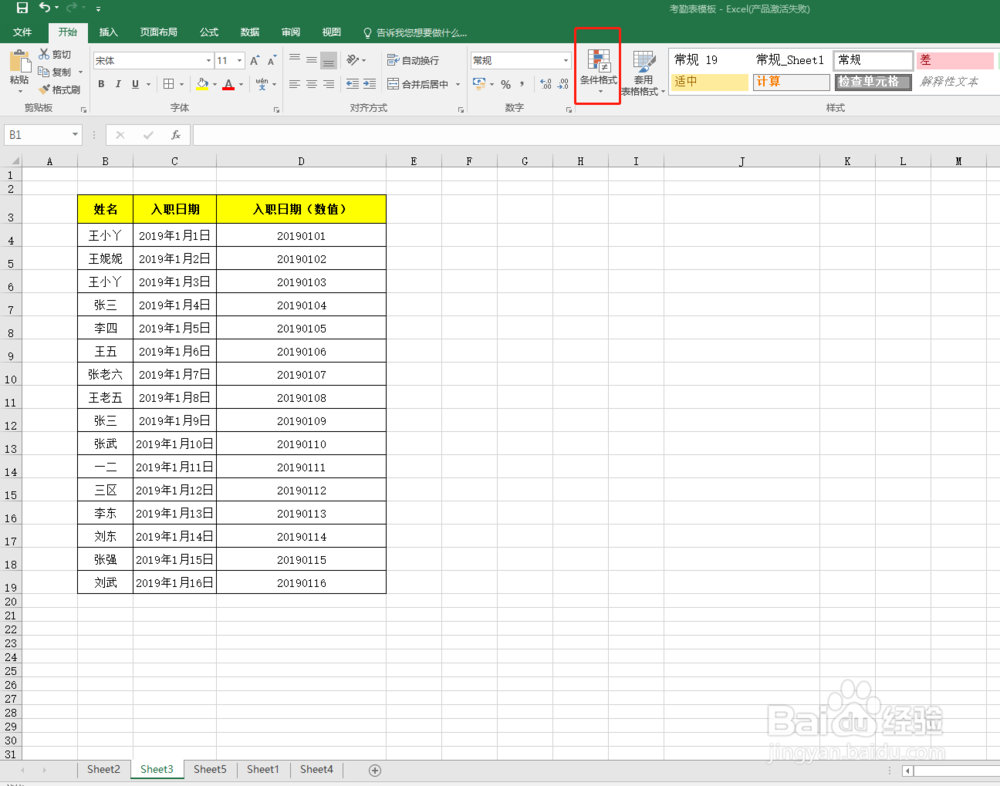Click the Copy icon
Screen dimensions: 1000x786
(x=44, y=71)
